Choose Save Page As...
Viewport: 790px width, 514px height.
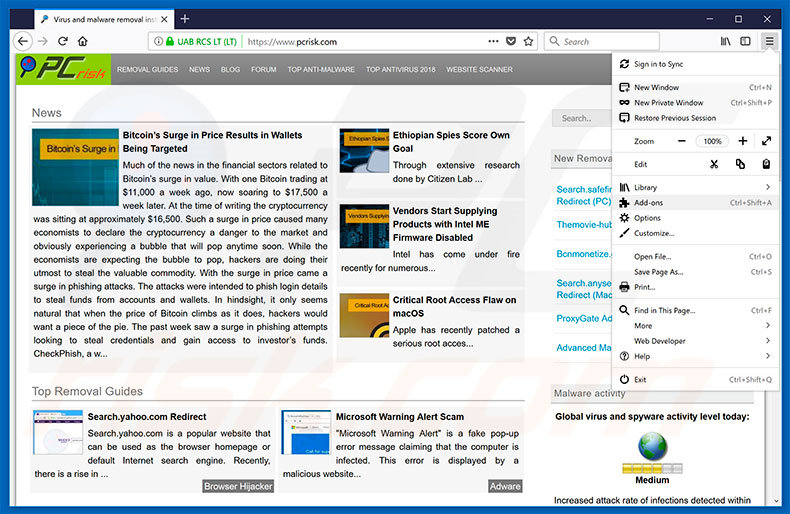coord(695,272)
